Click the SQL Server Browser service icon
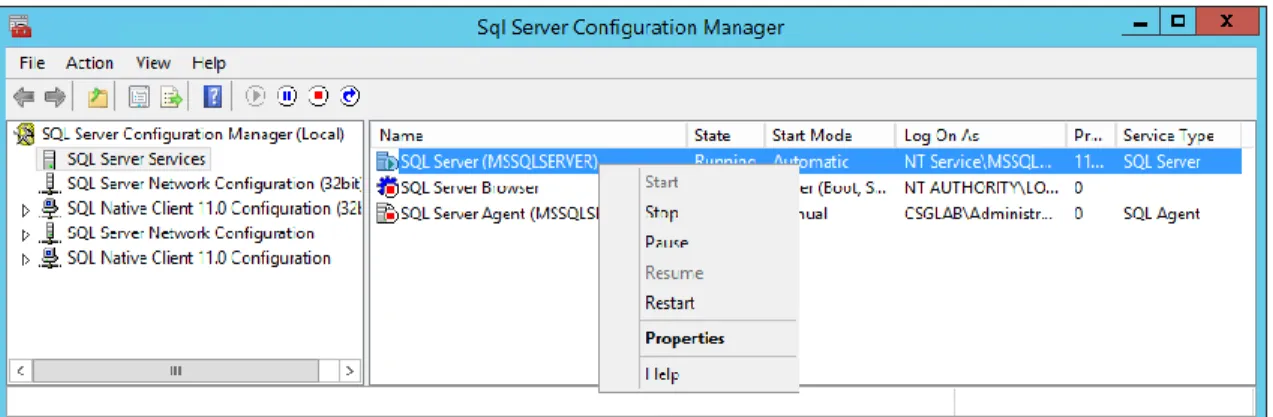Image resolution: width=1273 pixels, height=417 pixels. 387,186
